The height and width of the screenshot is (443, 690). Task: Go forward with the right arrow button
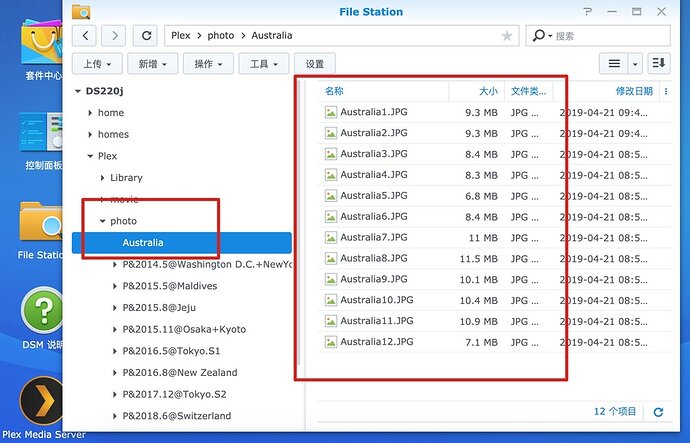[x=114, y=36]
